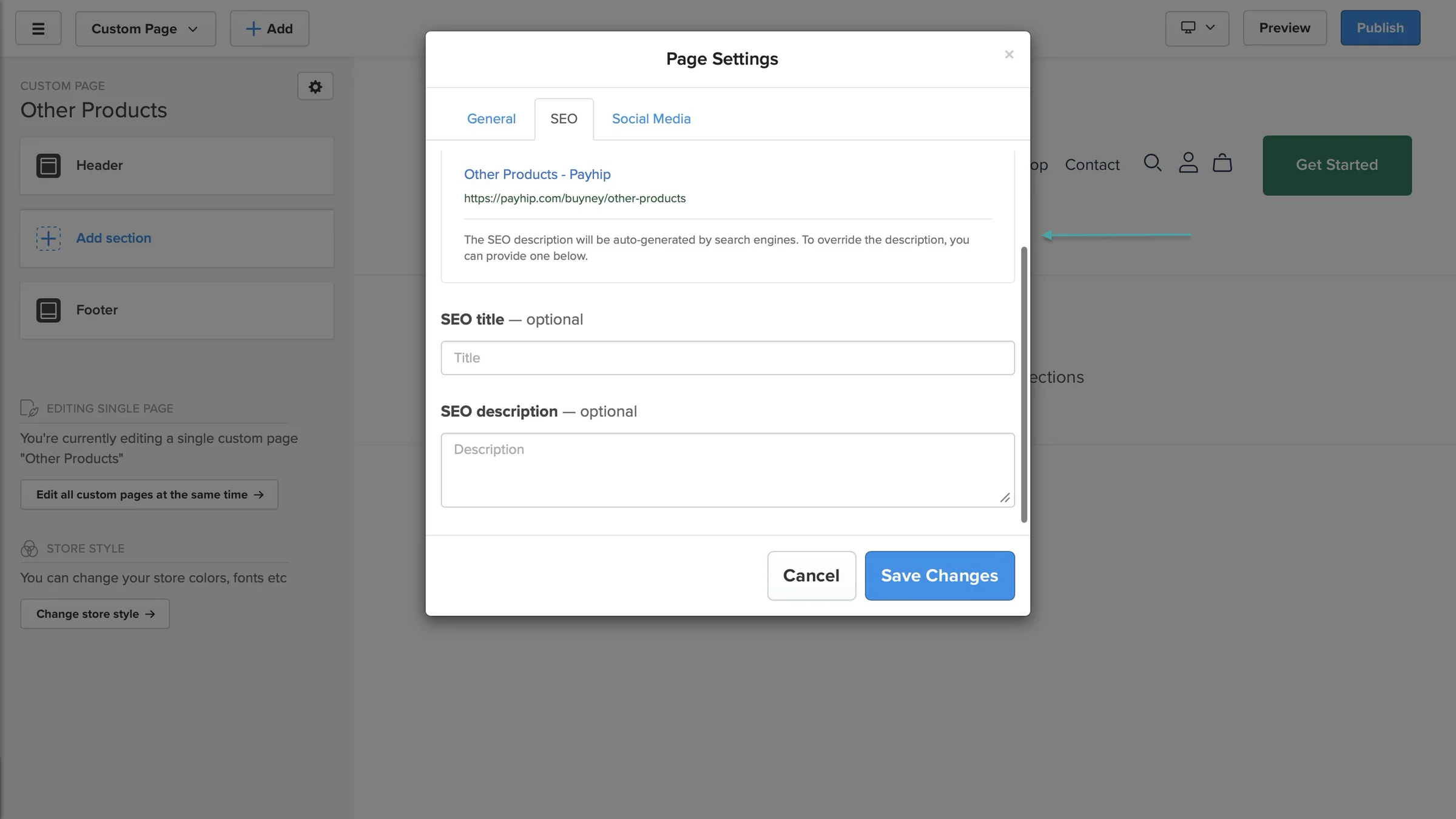The height and width of the screenshot is (819, 1456).
Task: Click the Add button in toolbar
Action: pos(269,29)
